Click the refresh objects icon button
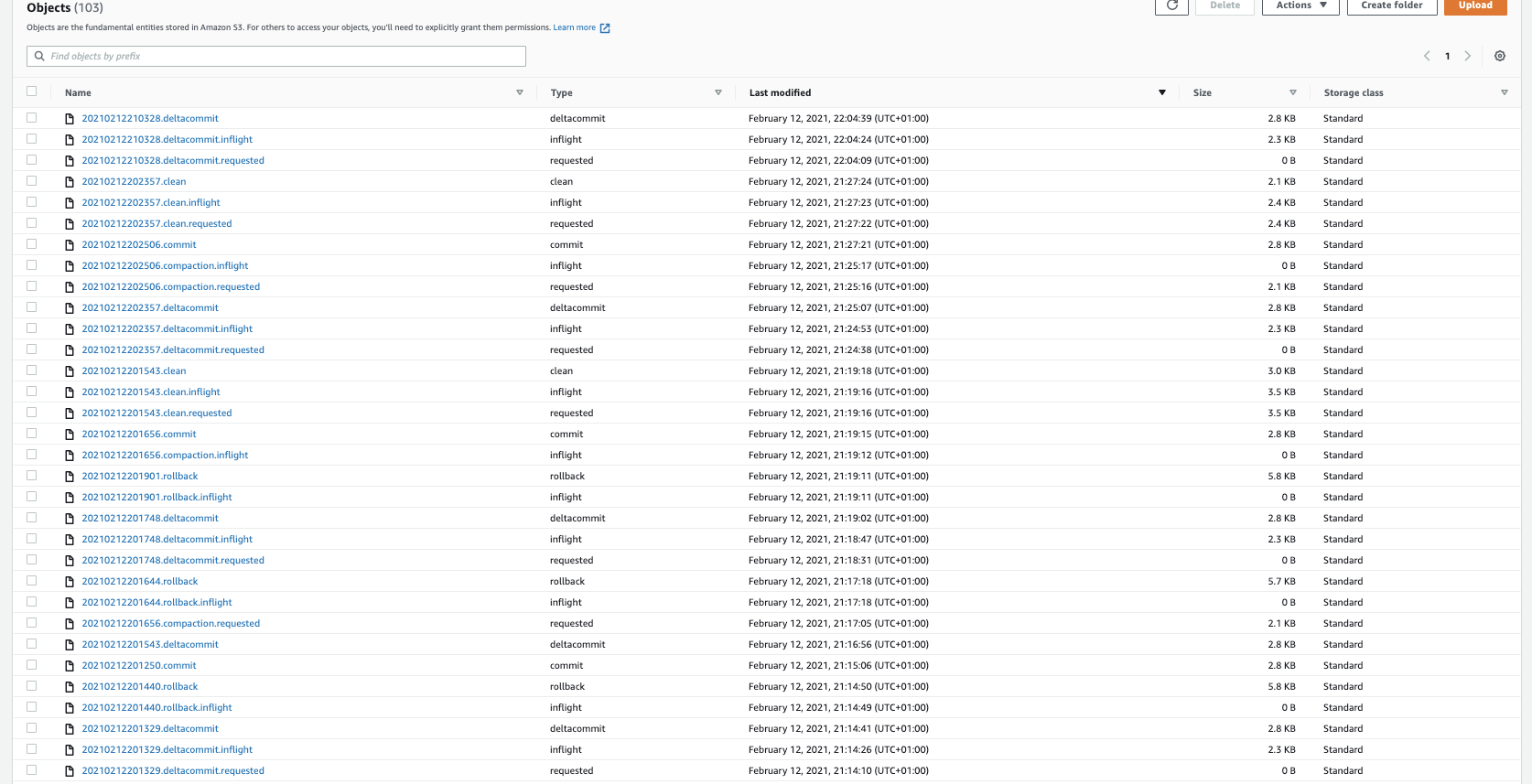Screen dimensions: 1532x784 (1171, 5)
